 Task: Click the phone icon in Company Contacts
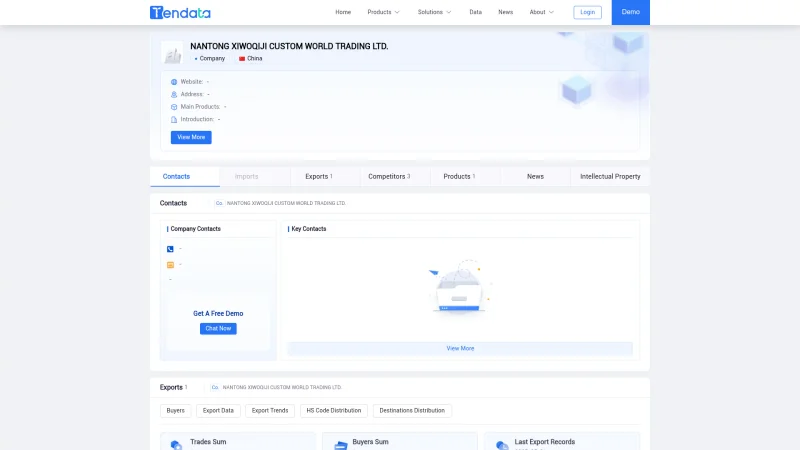click(x=170, y=249)
